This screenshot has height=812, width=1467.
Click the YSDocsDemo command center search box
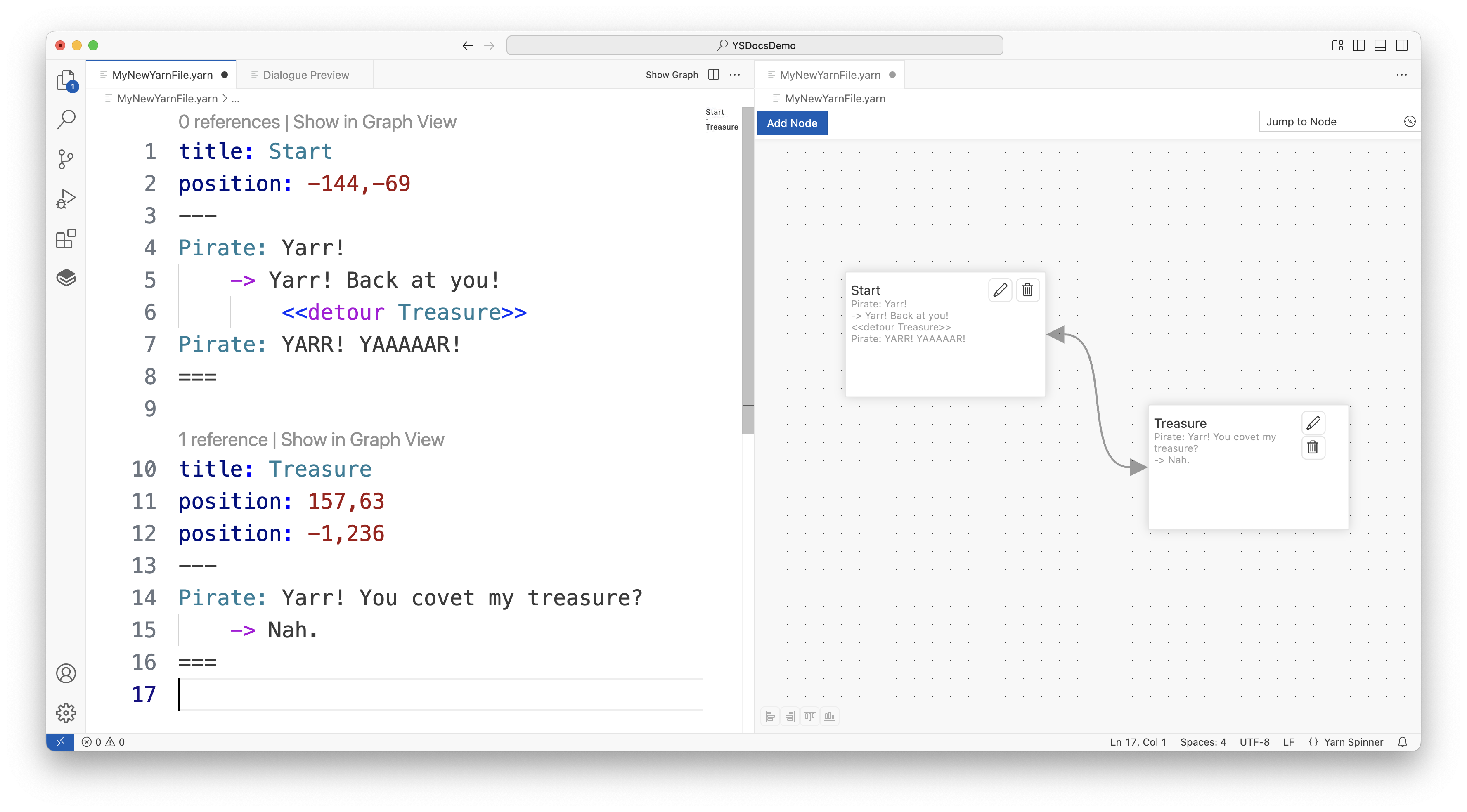click(755, 45)
